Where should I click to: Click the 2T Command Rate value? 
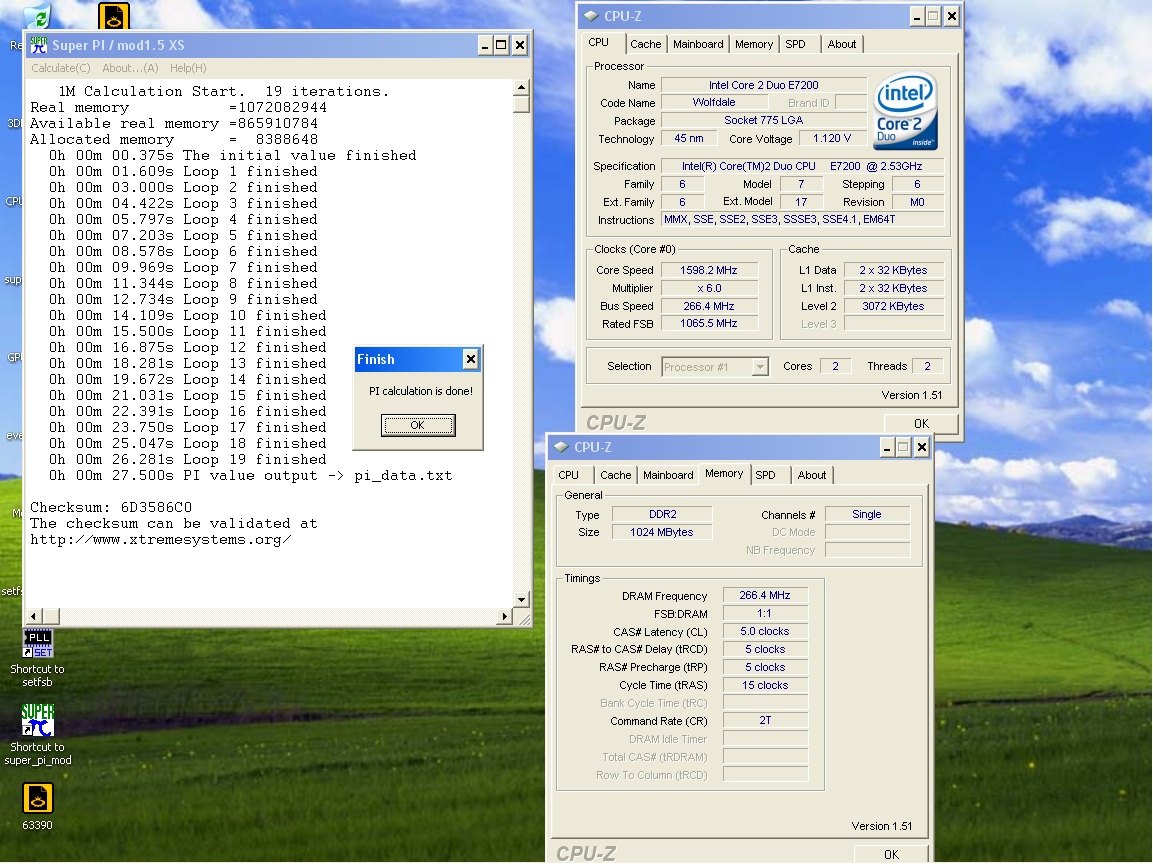click(x=765, y=721)
